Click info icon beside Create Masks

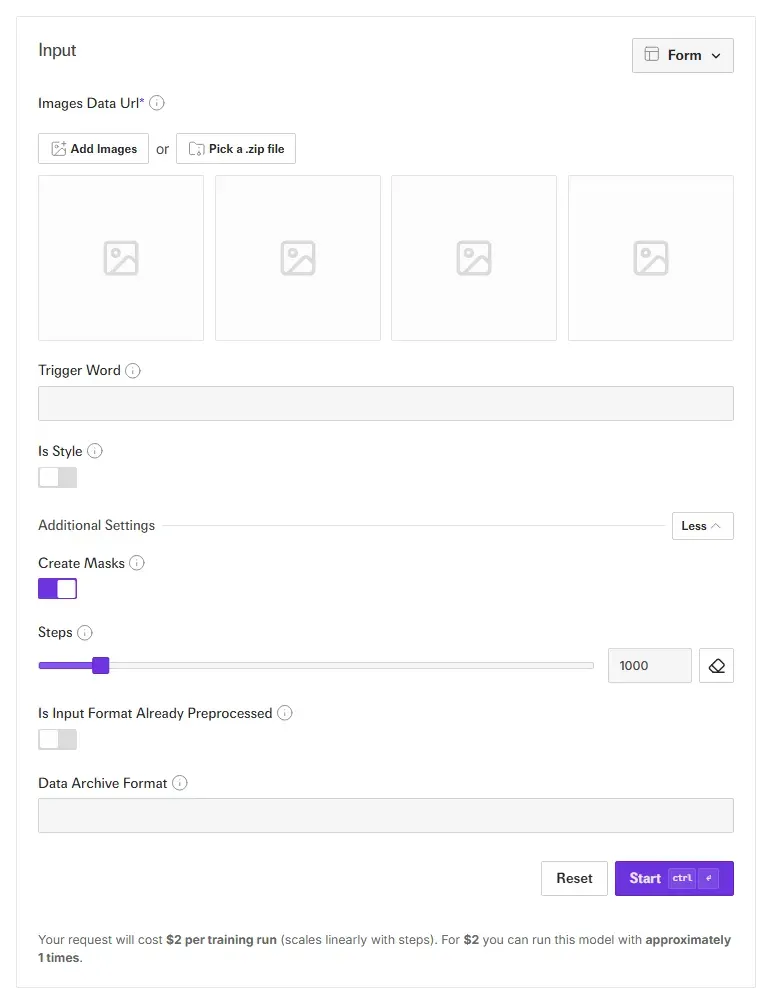point(137,563)
